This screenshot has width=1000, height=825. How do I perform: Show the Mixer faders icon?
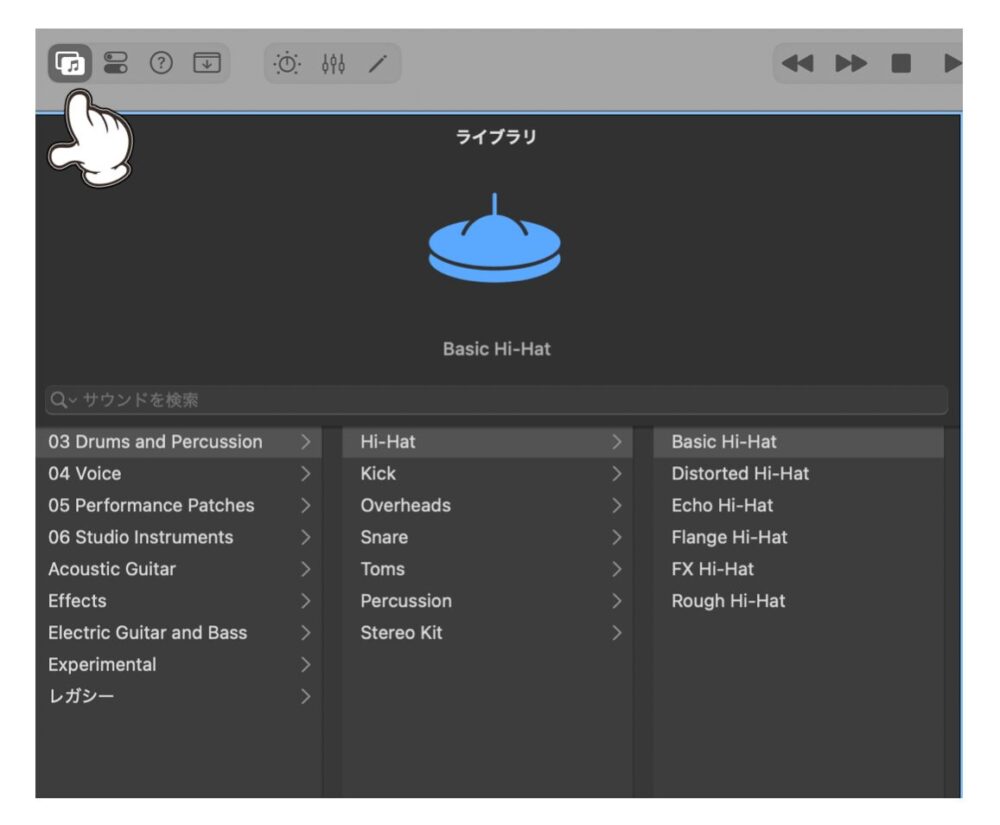click(333, 64)
